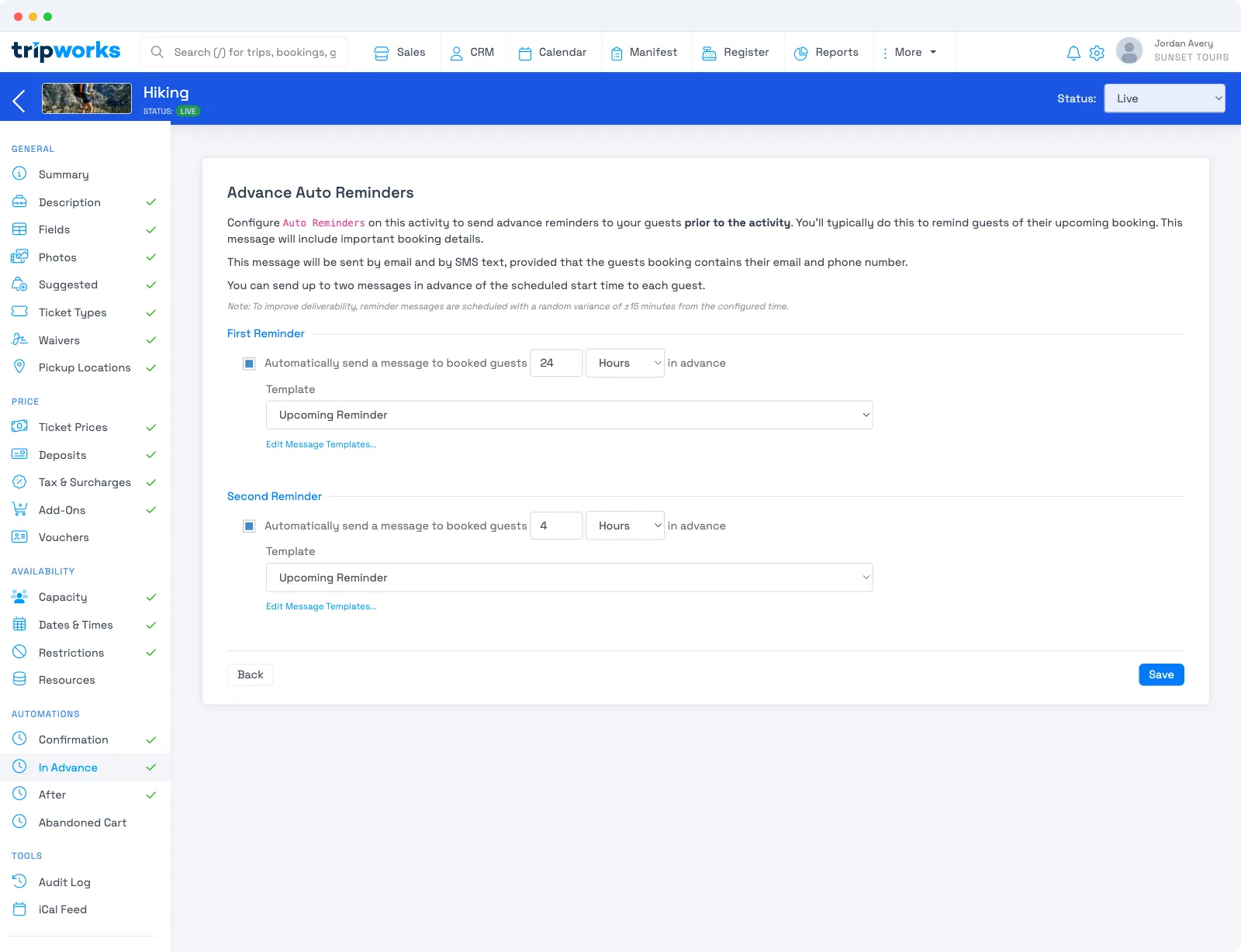
Task: Open the Register tab
Action: coord(735,52)
